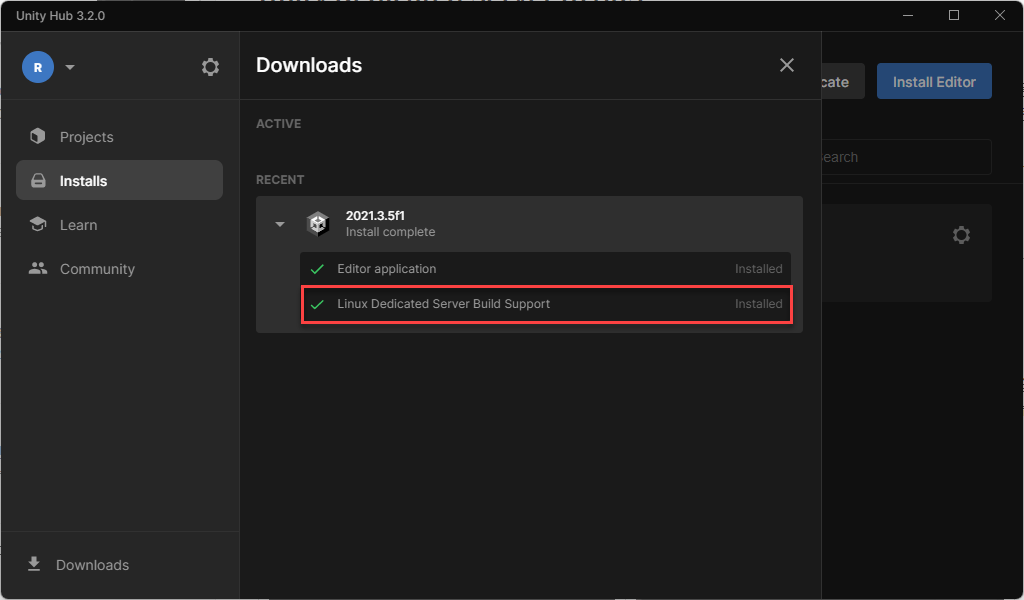Click the Unity logo for 2021.3.5f1
Image resolution: width=1024 pixels, height=600 pixels.
318,223
